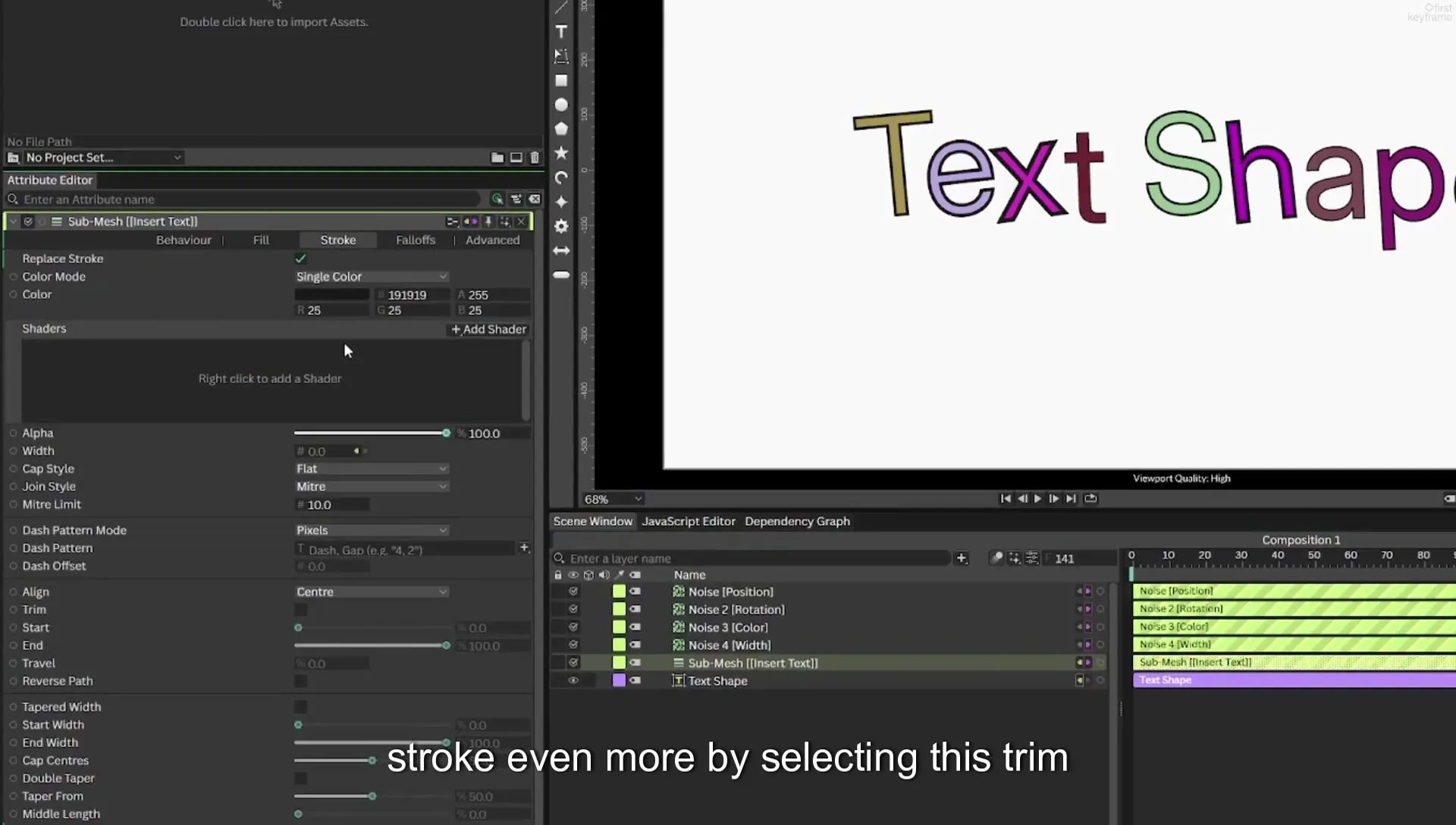Select the Polygon shape tool
This screenshot has height=825, width=1456.
[x=561, y=129]
